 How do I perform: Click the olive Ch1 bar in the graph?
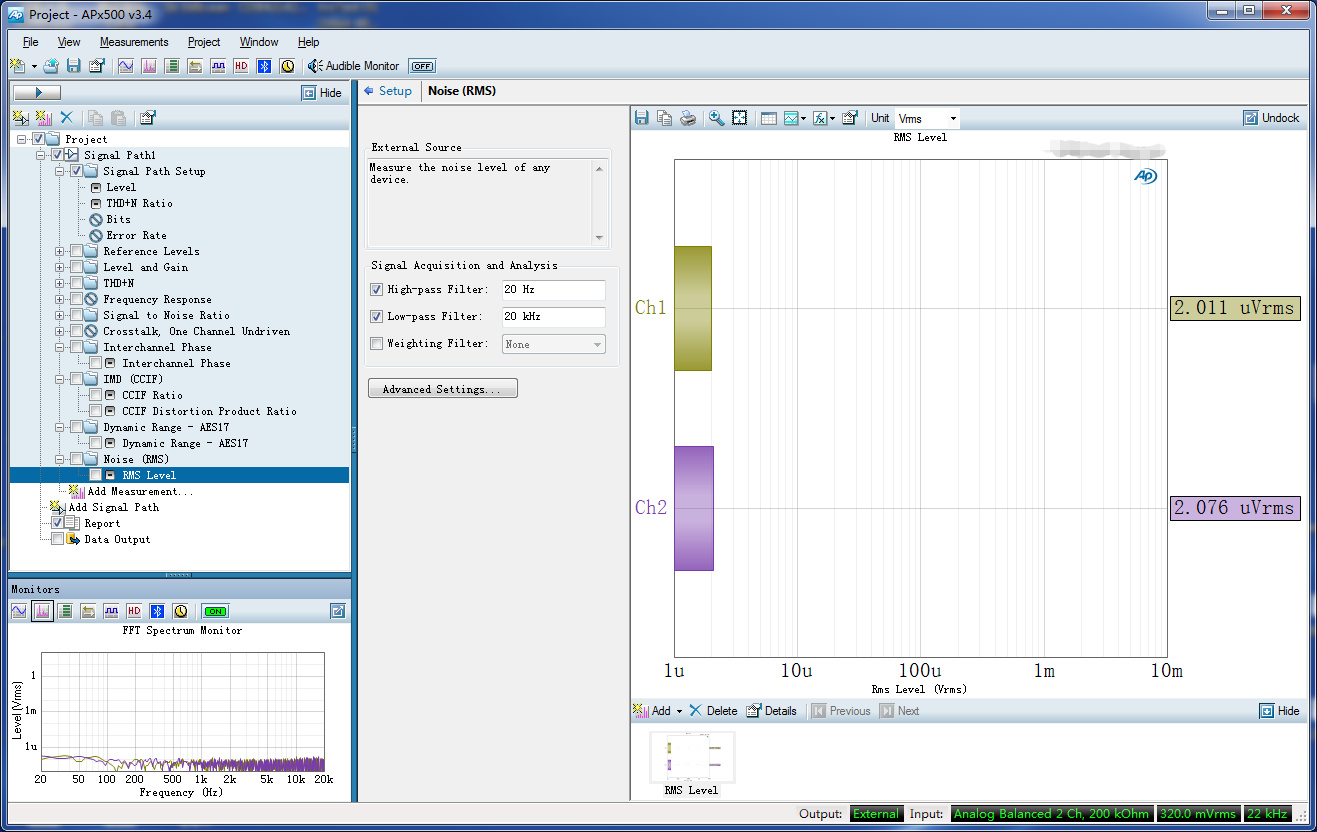point(692,308)
